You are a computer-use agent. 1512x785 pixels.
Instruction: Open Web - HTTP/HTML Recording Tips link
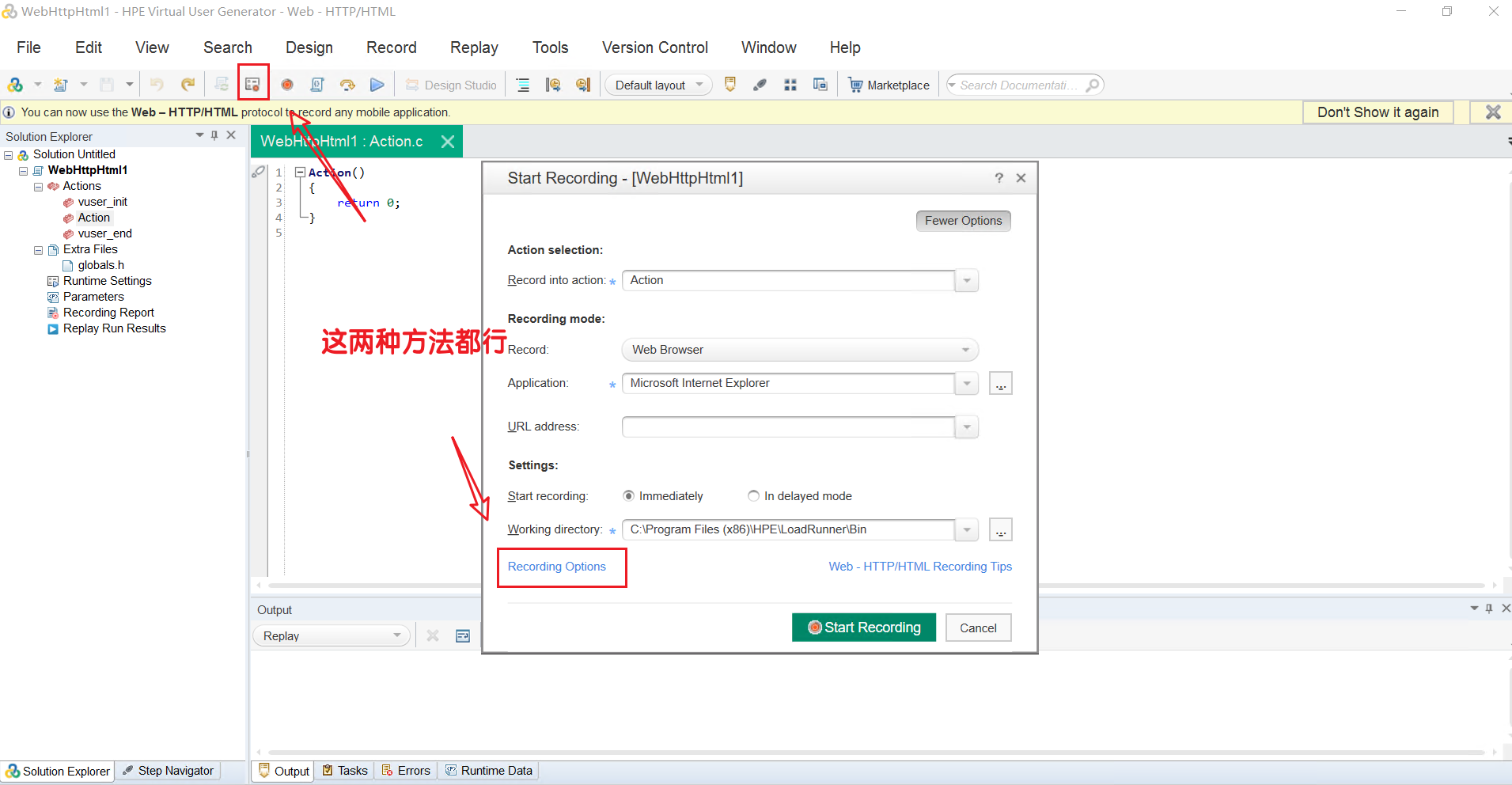(920, 567)
